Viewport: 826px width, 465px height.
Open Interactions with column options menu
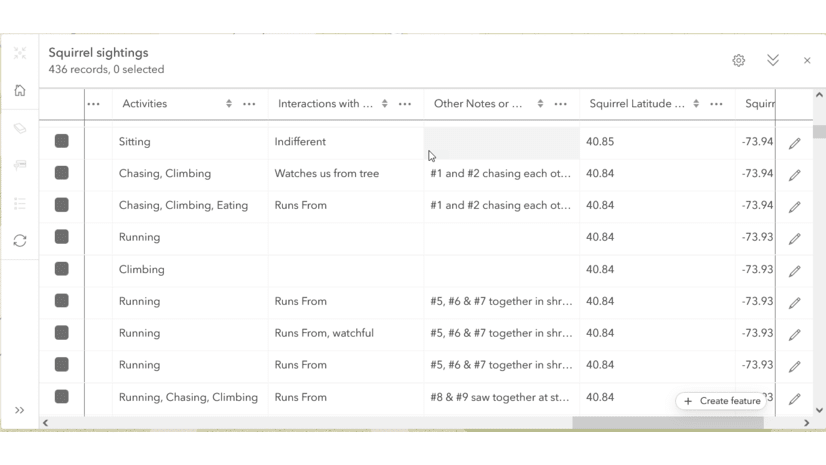(405, 104)
